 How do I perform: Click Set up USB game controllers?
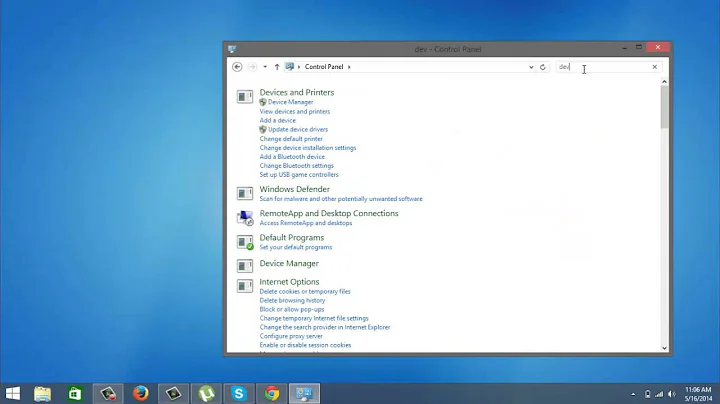(x=299, y=174)
